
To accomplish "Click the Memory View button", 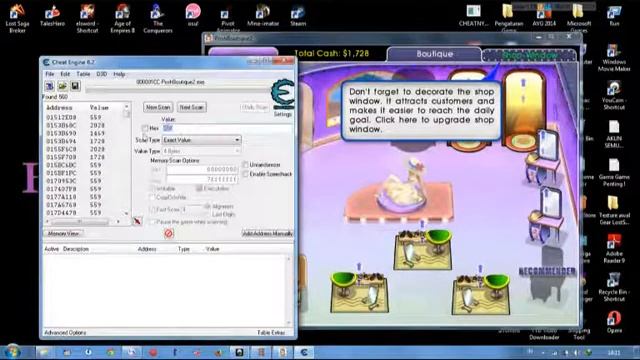I will pyautogui.click(x=63, y=233).
